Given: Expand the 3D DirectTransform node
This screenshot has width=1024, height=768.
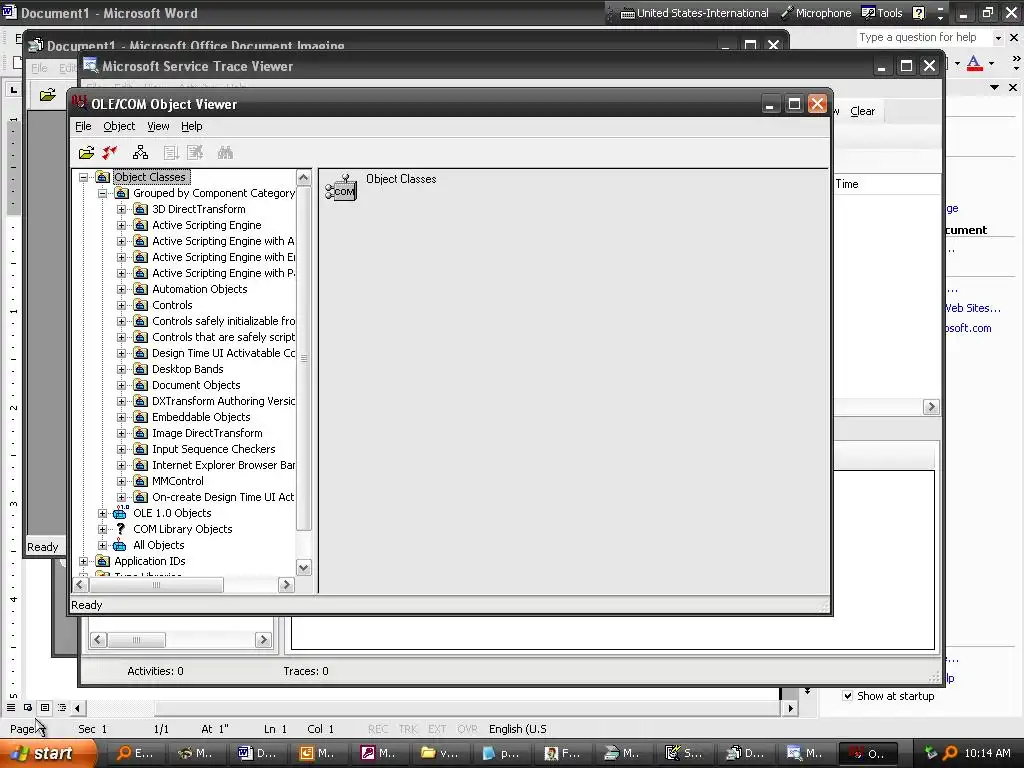Looking at the screenshot, I should [121, 209].
